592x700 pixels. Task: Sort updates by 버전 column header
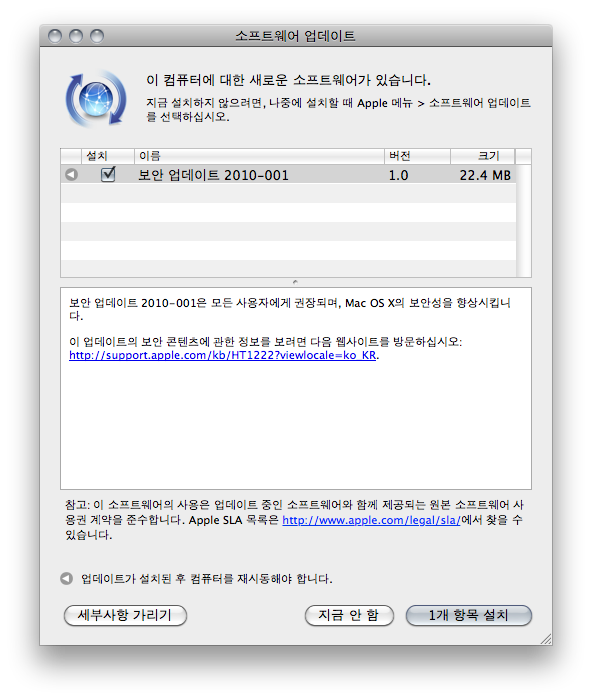pyautogui.click(x=417, y=156)
